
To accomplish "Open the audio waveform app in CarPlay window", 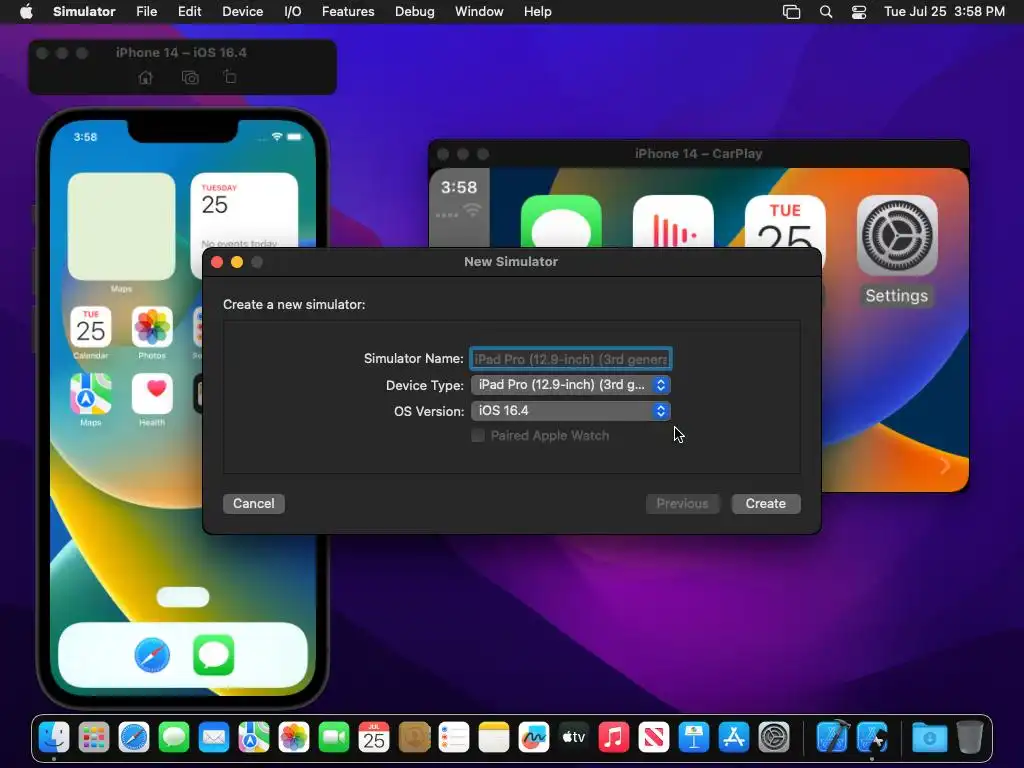I will (673, 221).
